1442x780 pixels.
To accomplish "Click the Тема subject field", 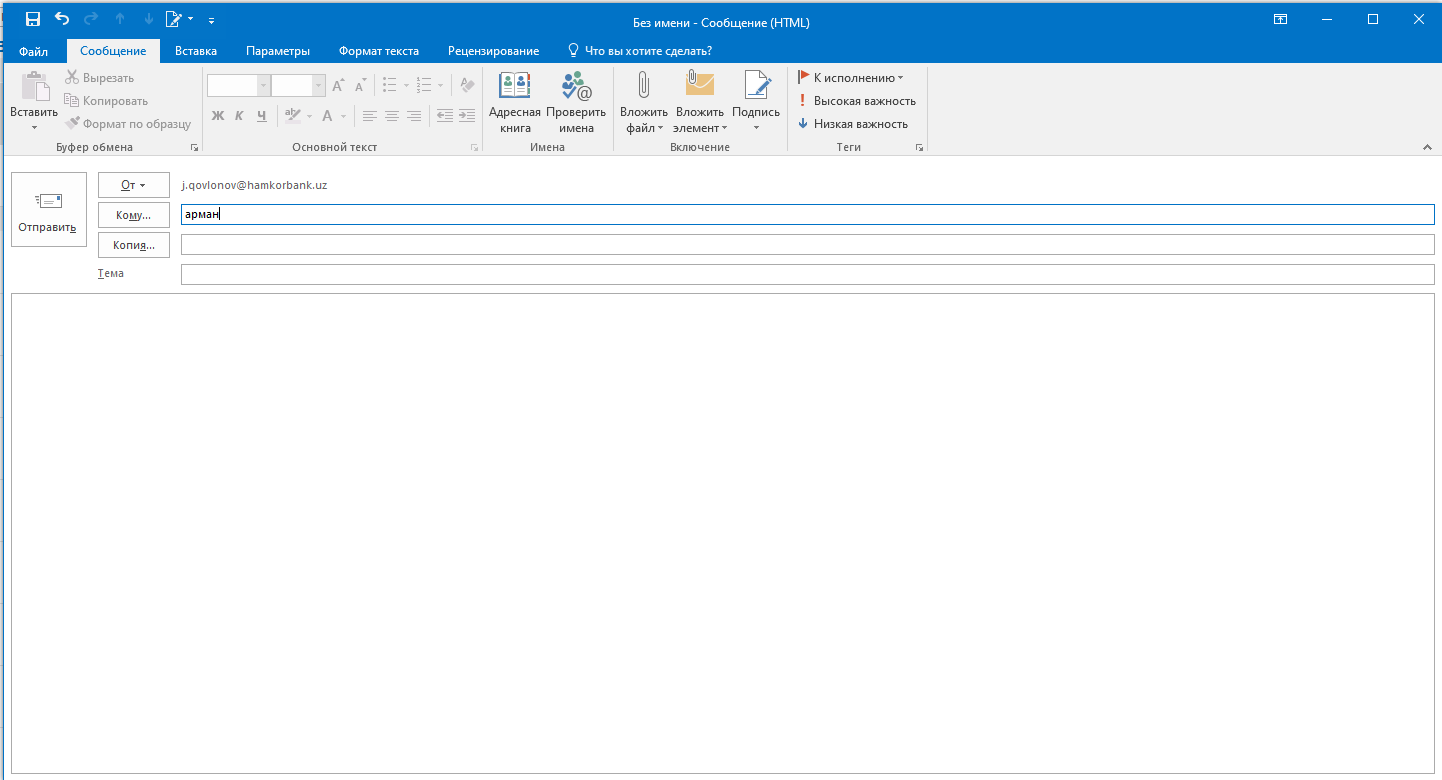I will click(808, 274).
